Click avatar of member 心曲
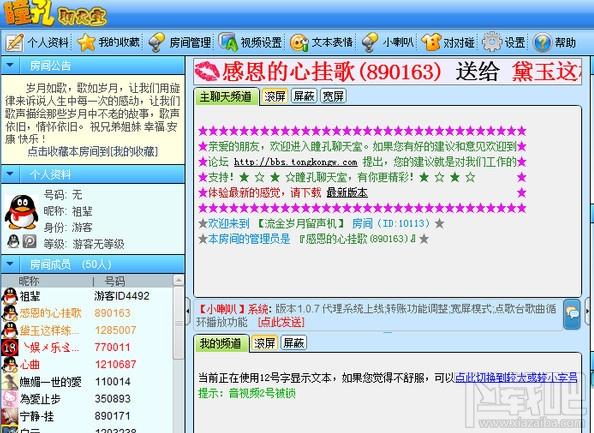594x433 pixels. click(x=9, y=364)
